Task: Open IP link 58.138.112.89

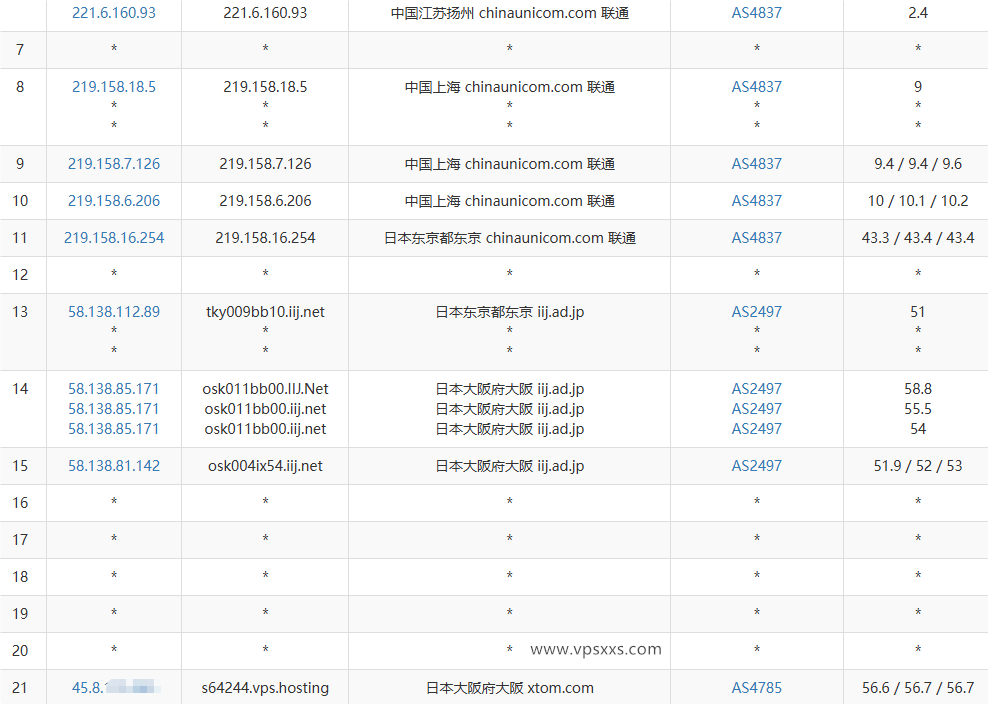Action: tap(114, 312)
